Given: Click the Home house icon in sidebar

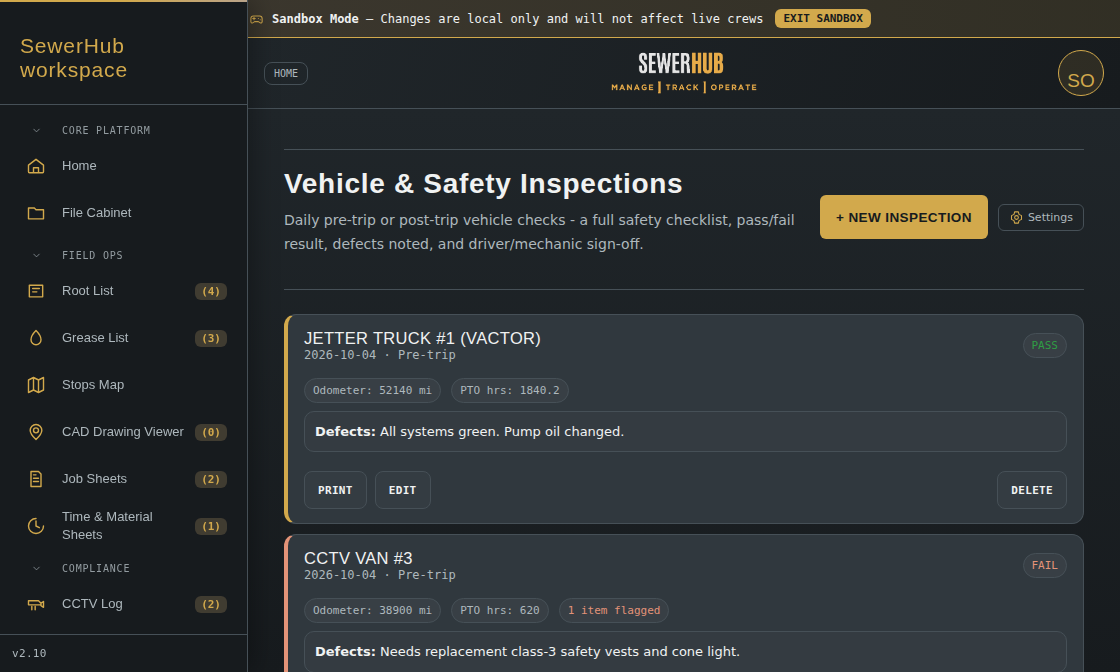Looking at the screenshot, I should 36,166.
